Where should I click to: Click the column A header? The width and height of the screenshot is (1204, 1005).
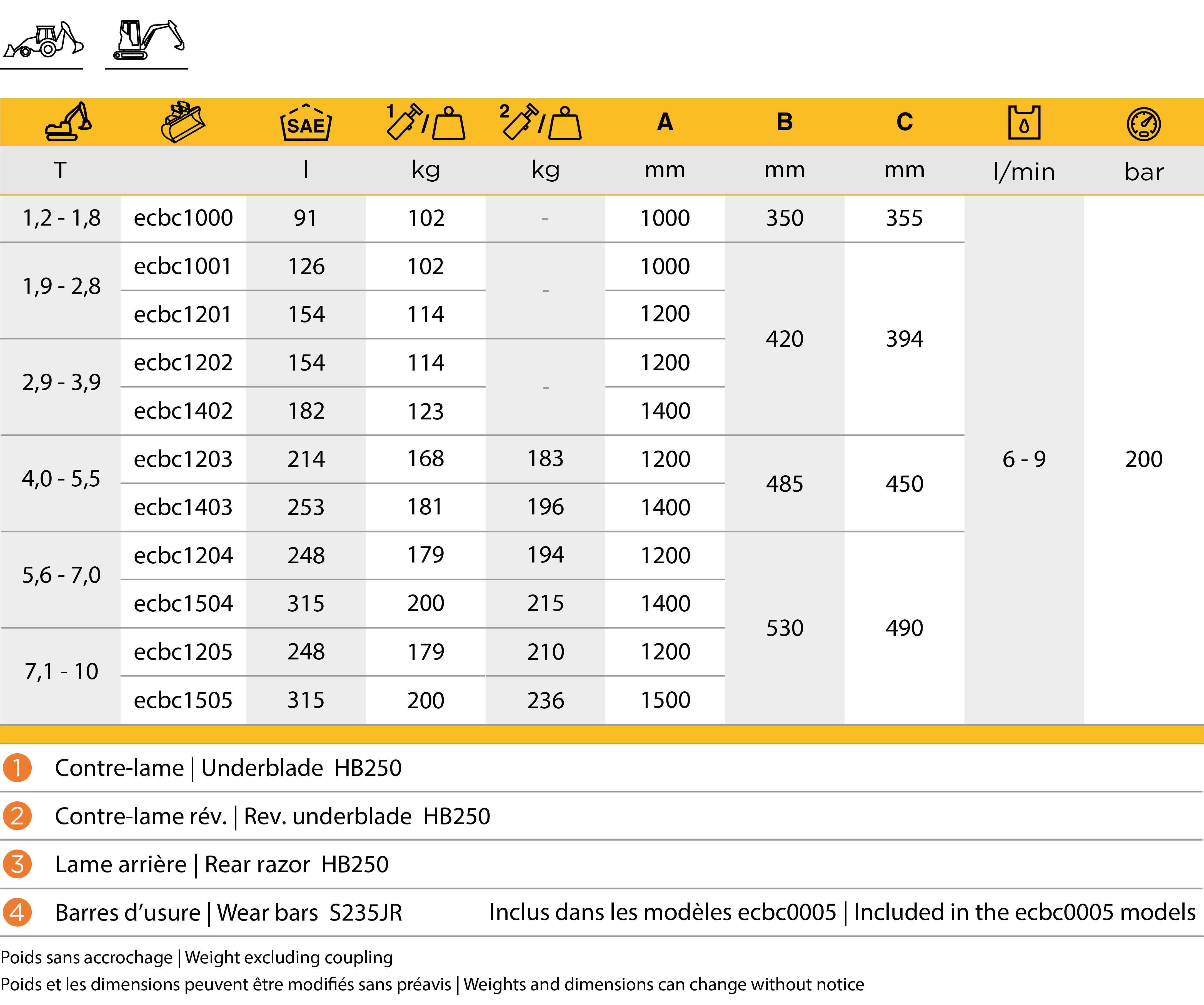(665, 122)
